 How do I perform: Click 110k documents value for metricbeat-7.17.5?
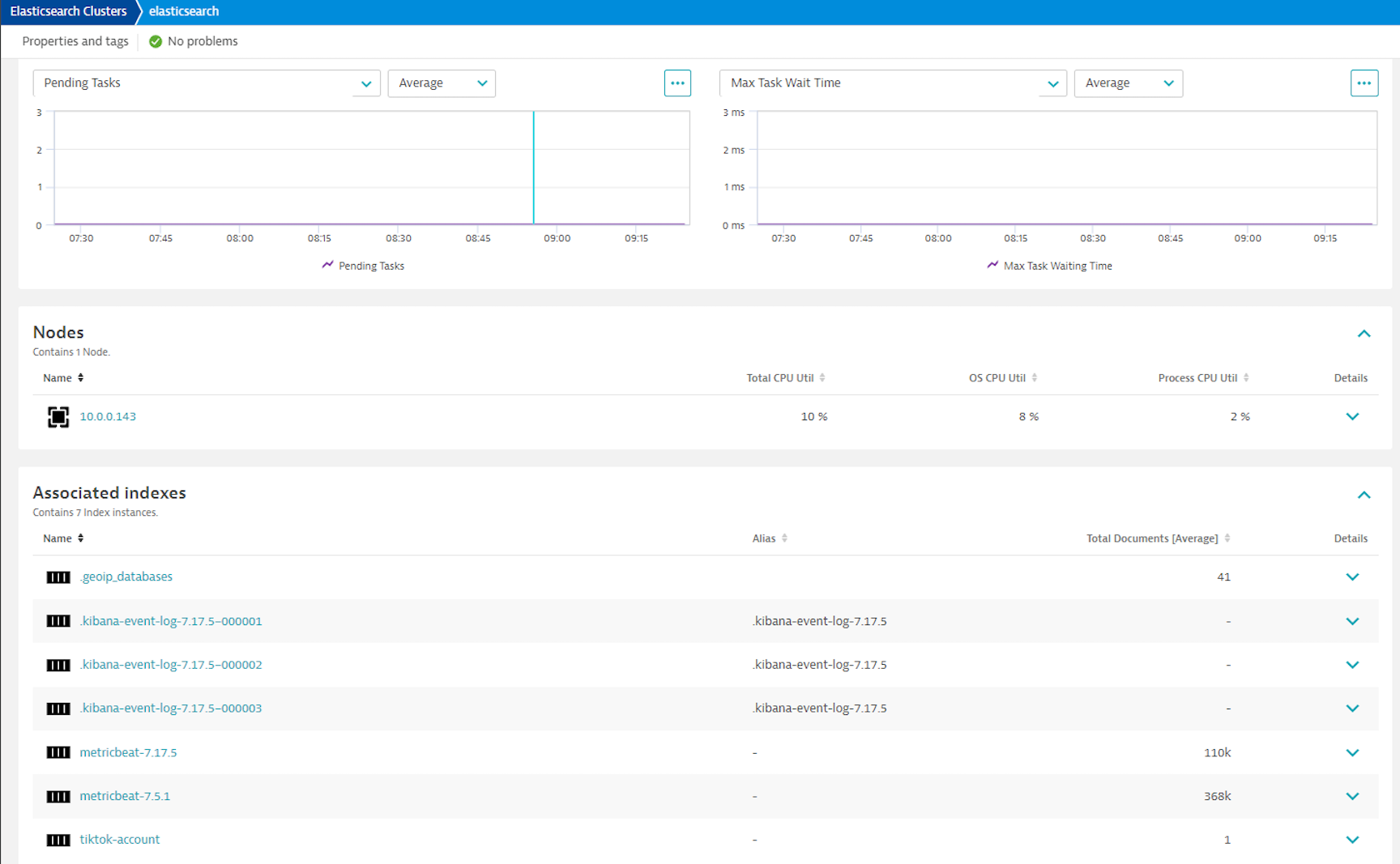point(1217,752)
